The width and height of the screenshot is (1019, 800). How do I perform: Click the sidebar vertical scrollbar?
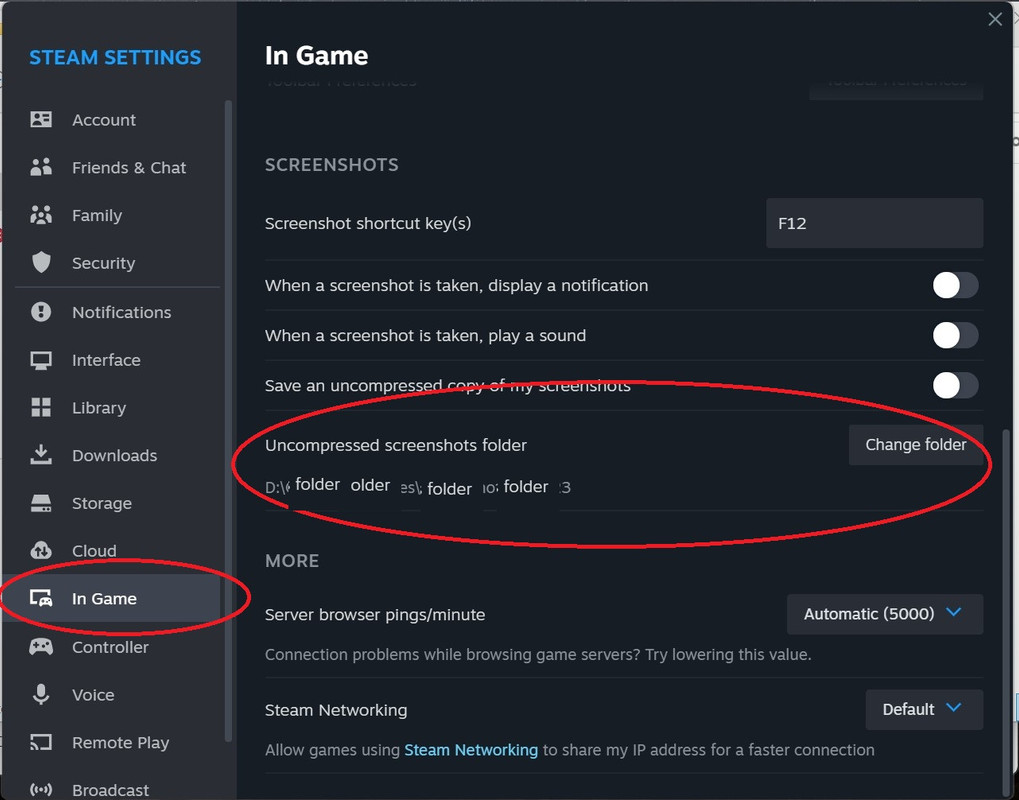228,420
